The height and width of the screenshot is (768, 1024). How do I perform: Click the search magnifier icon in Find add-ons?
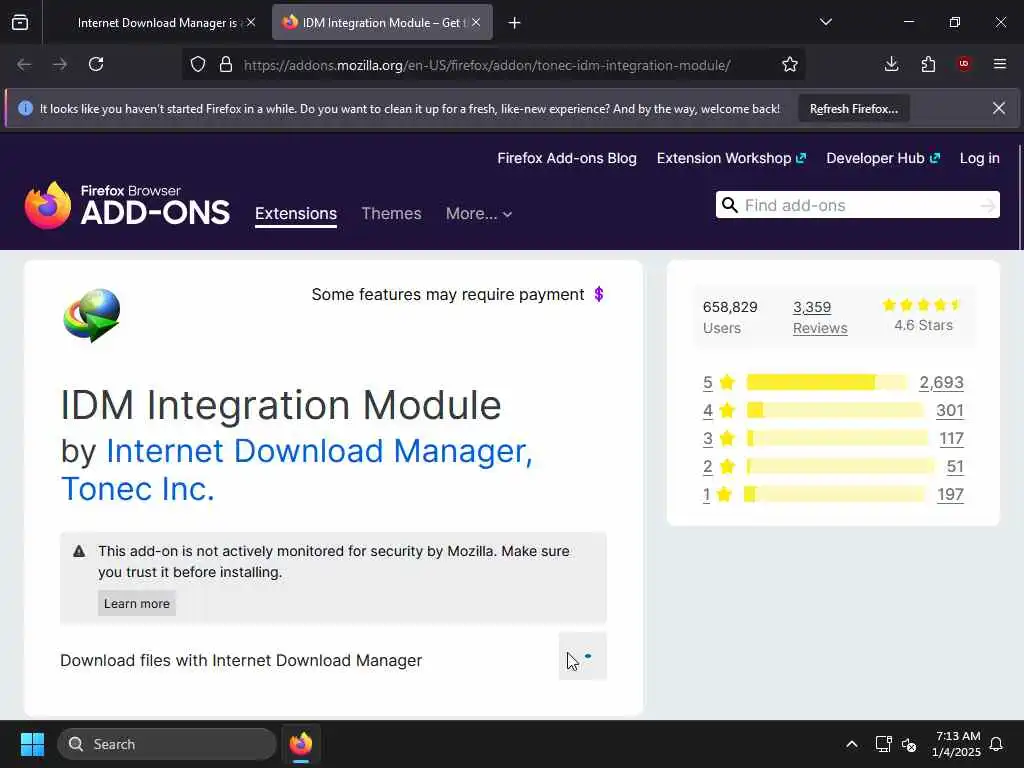(x=729, y=205)
